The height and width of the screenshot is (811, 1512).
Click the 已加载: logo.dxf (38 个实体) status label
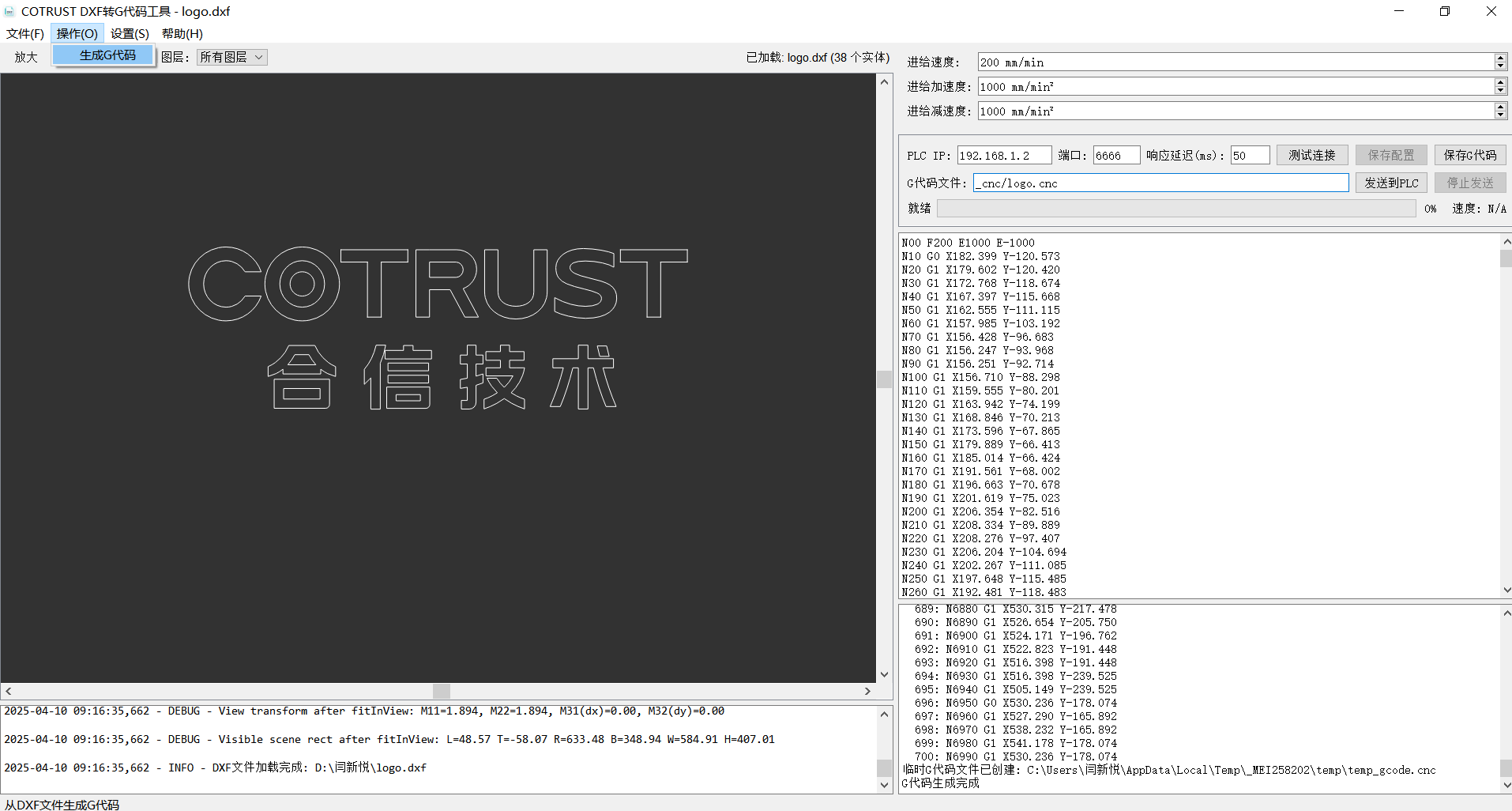click(818, 57)
